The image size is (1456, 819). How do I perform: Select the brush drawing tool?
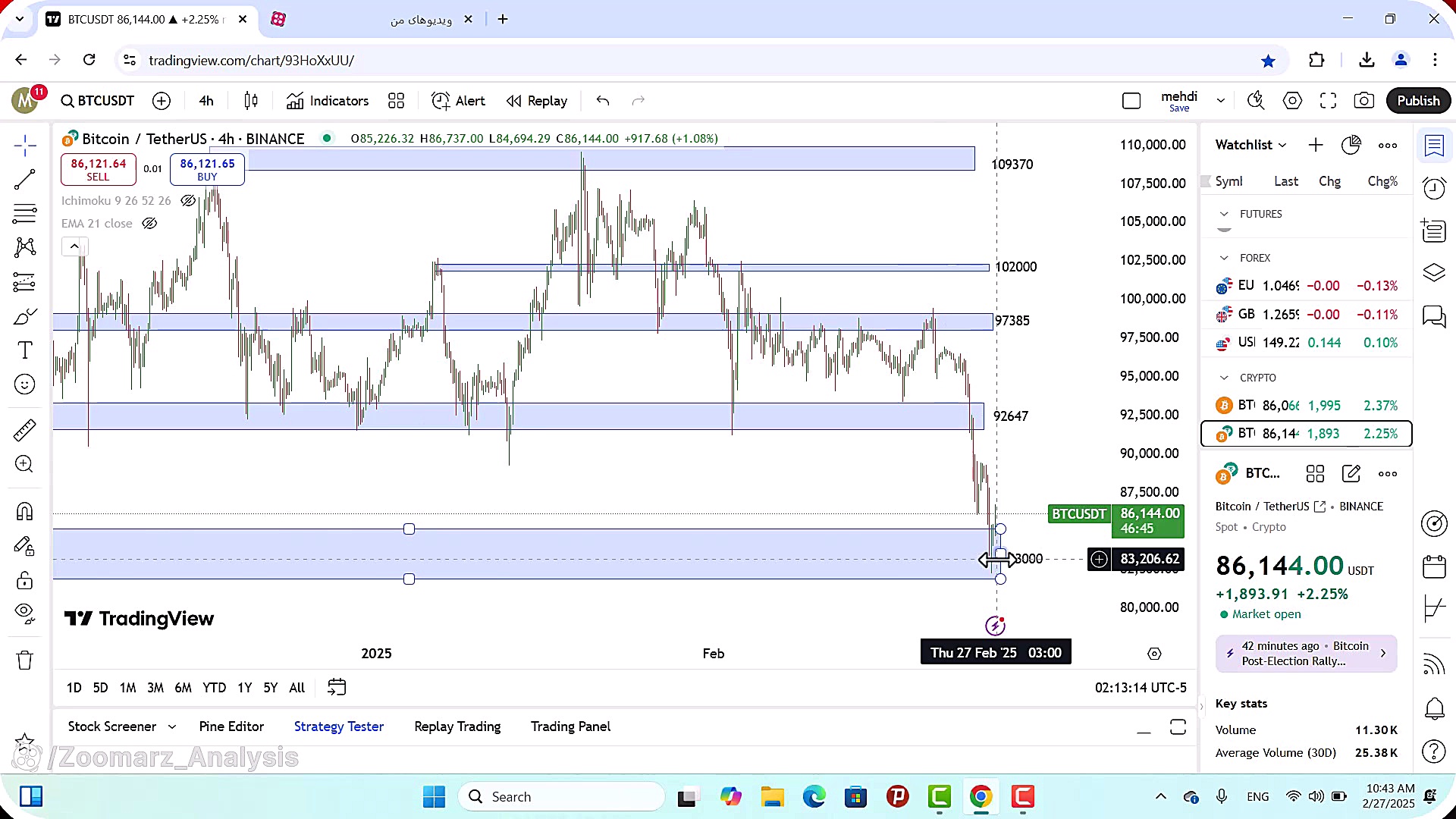pos(25,316)
